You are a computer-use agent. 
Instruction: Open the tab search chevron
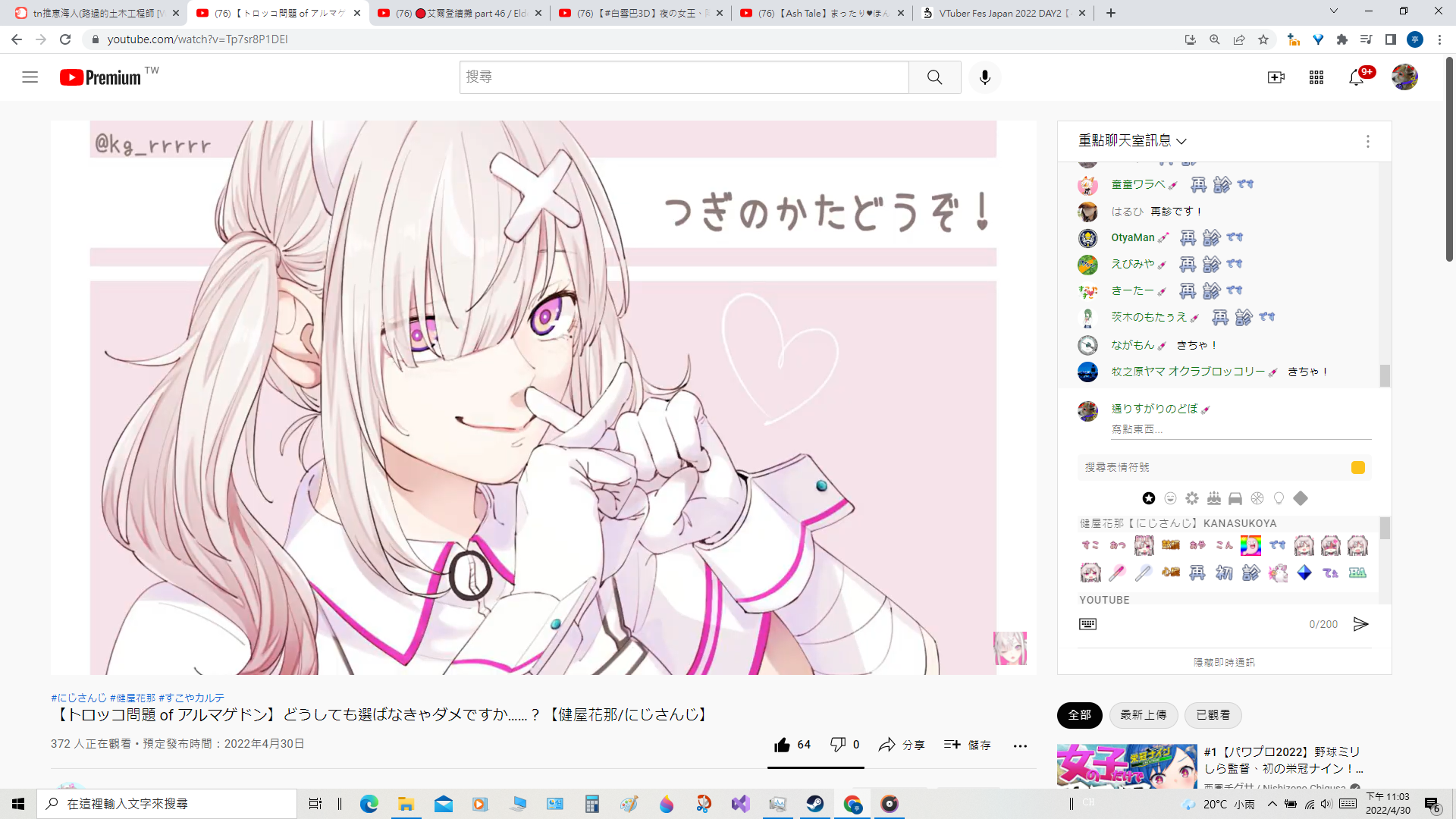pyautogui.click(x=1333, y=11)
